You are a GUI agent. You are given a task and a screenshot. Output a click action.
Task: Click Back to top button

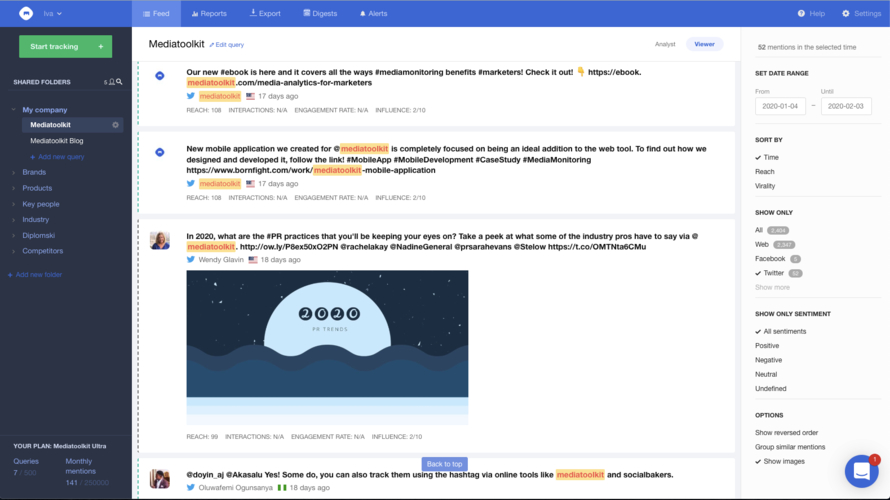pos(444,464)
